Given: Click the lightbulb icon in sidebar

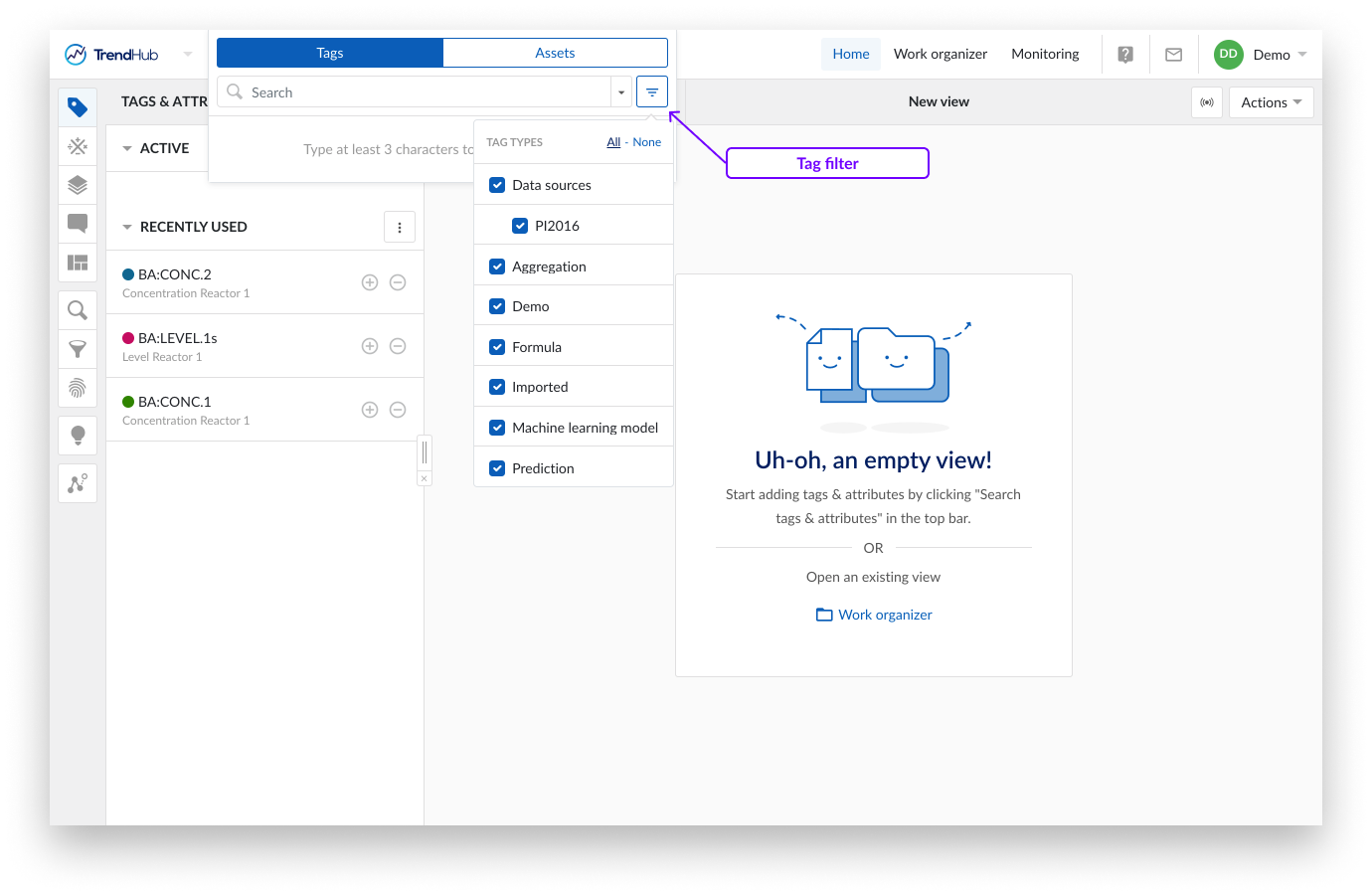Looking at the screenshot, I should click(x=78, y=435).
